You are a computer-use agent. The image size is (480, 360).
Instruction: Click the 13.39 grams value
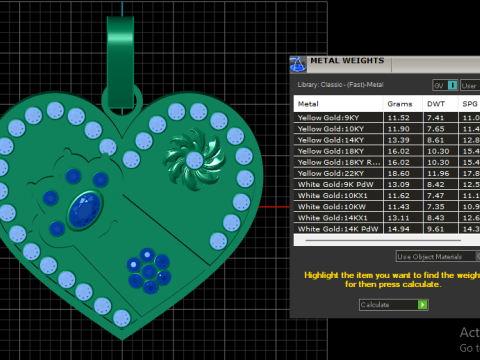tap(398, 140)
